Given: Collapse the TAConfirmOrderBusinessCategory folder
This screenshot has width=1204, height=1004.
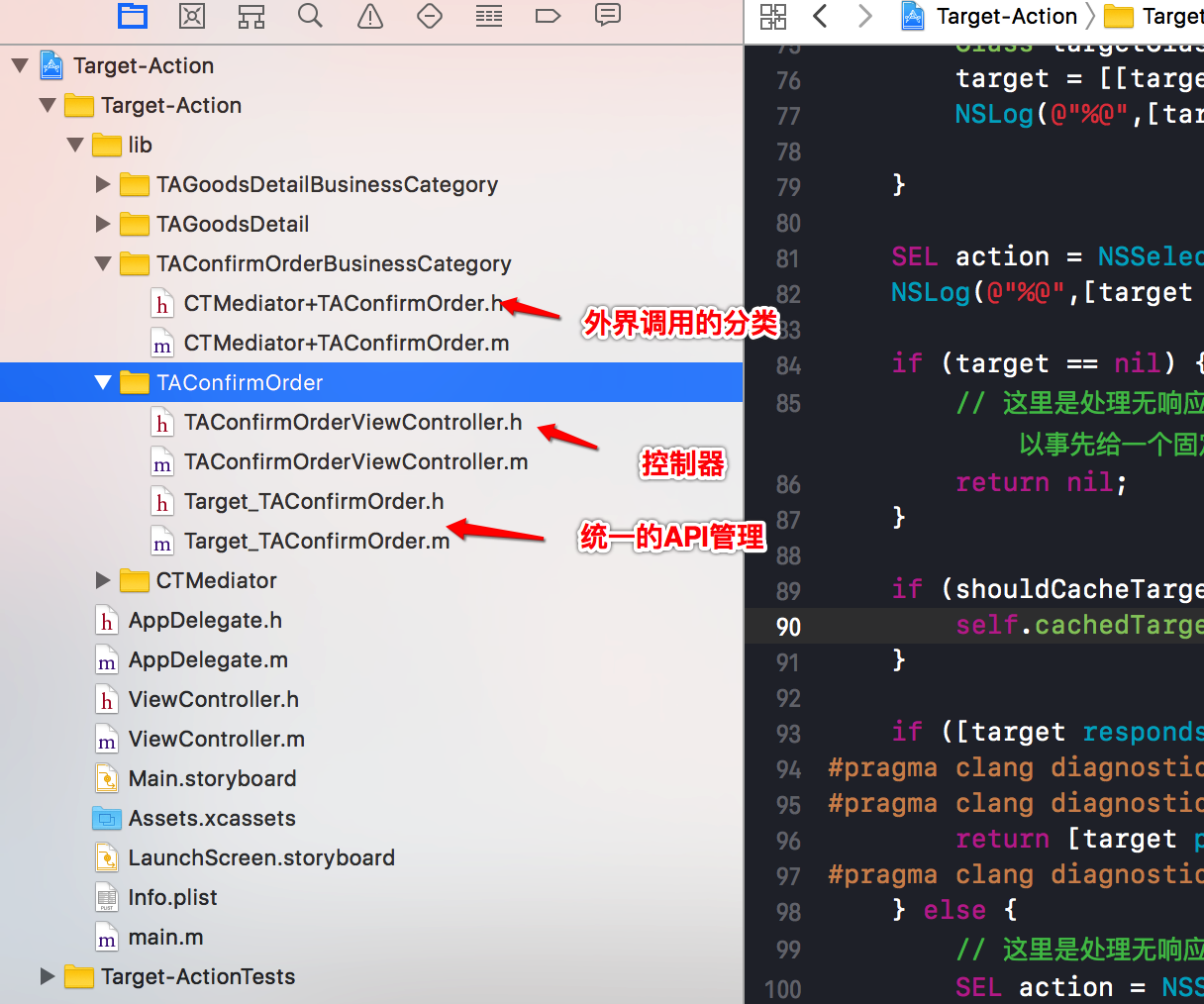Looking at the screenshot, I should click(102, 263).
